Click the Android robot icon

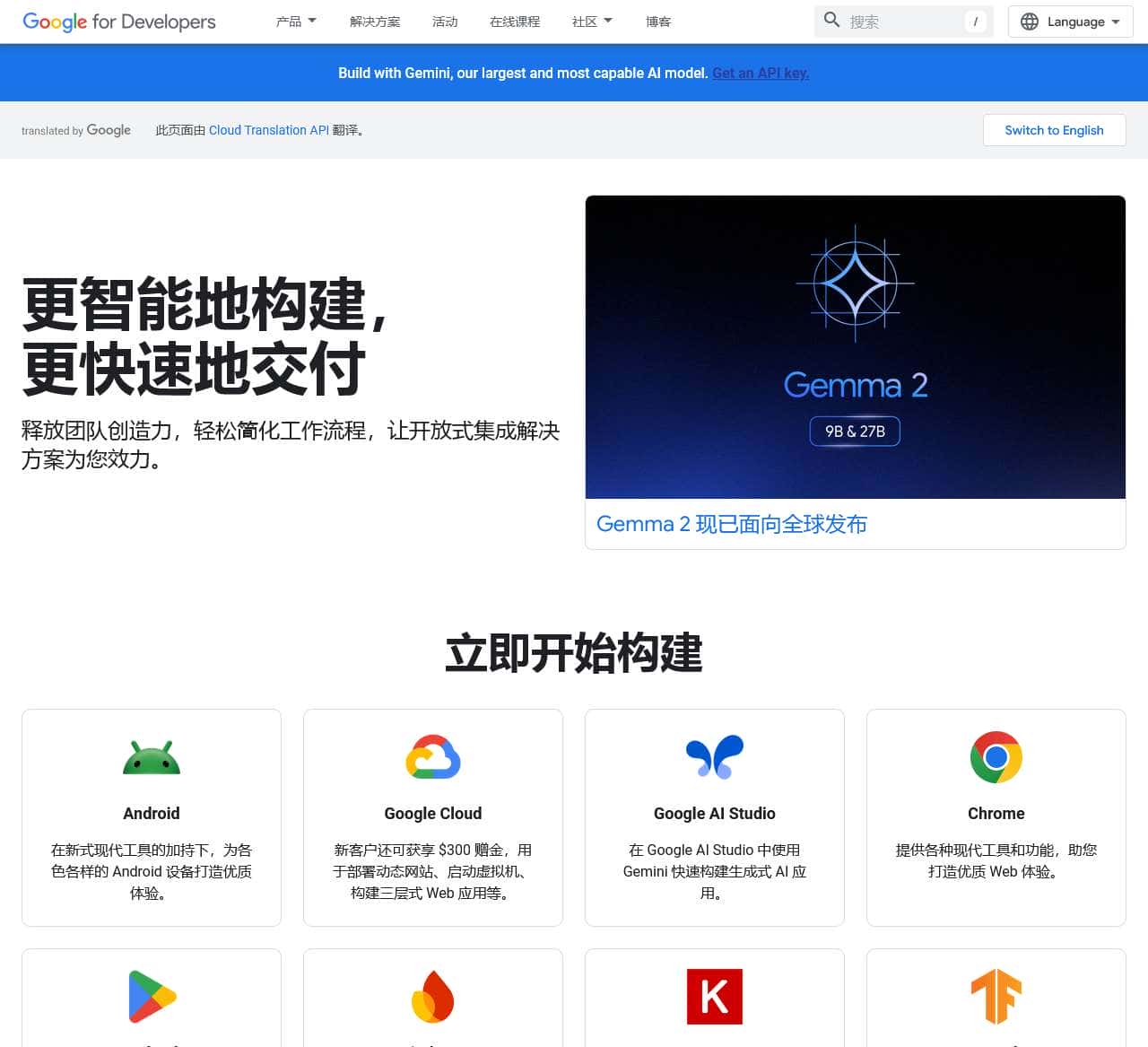(151, 756)
